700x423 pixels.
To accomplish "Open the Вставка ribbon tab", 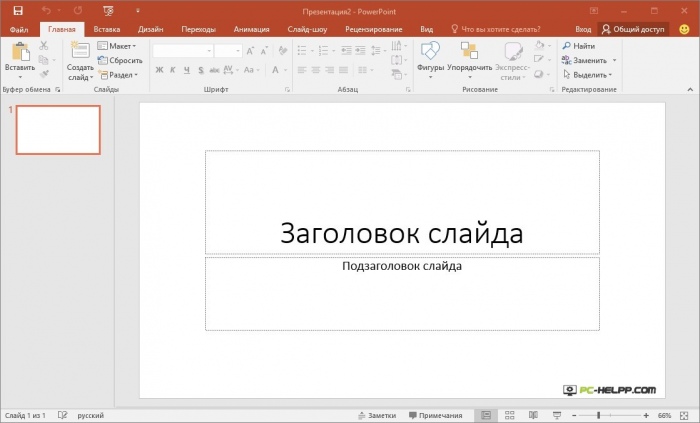I will 107,30.
